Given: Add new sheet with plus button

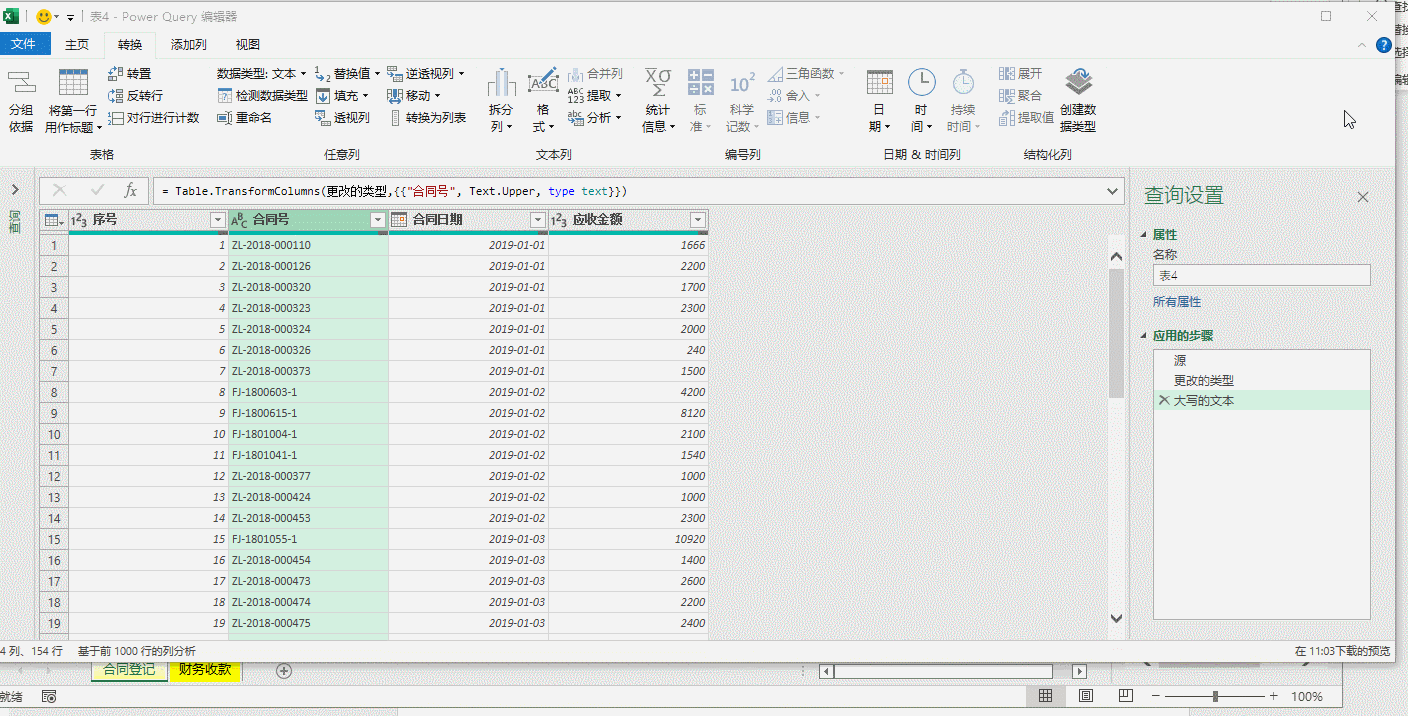Looking at the screenshot, I should click(284, 671).
